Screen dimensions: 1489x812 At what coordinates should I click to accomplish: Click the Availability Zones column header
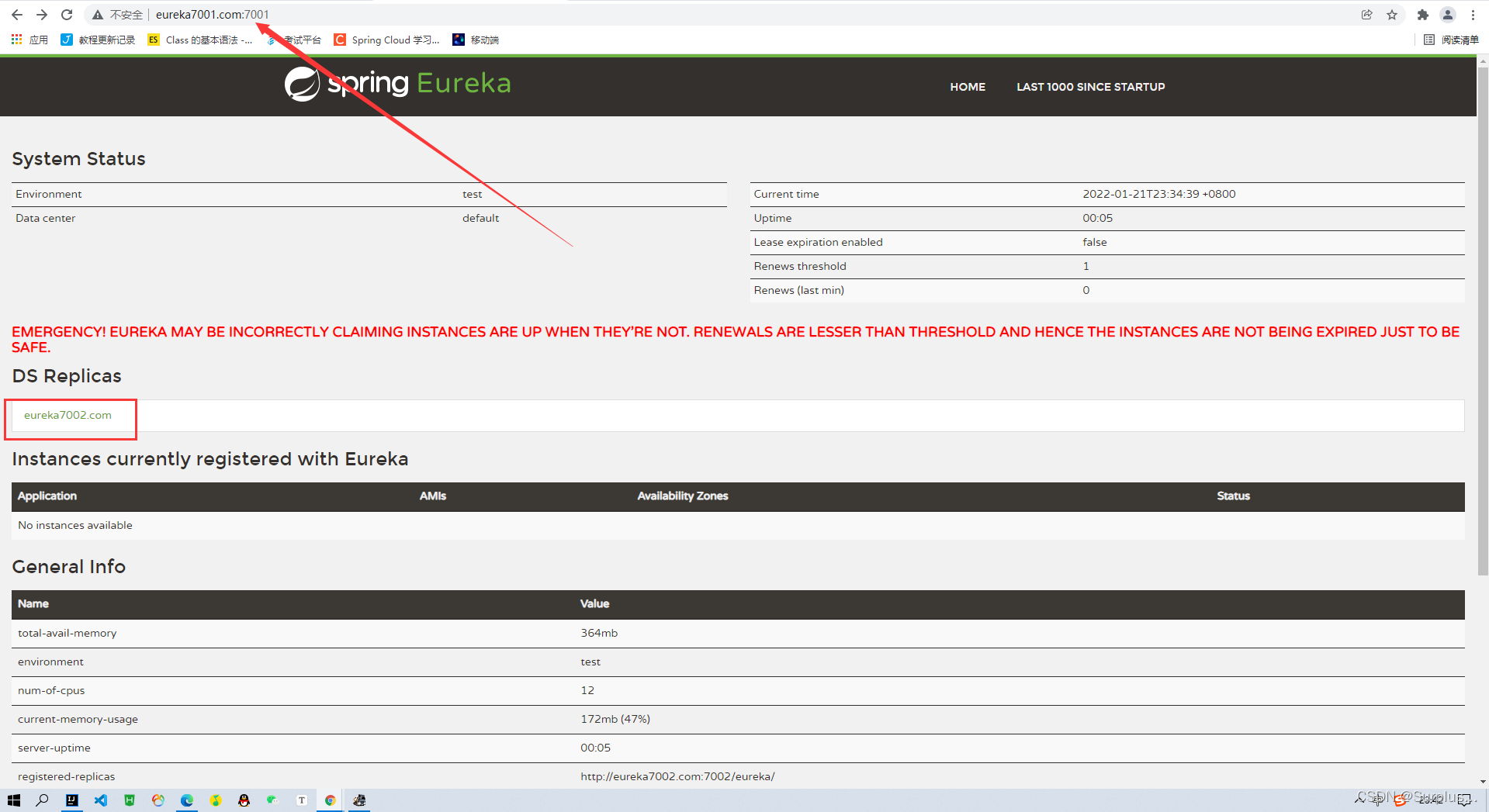tap(683, 496)
